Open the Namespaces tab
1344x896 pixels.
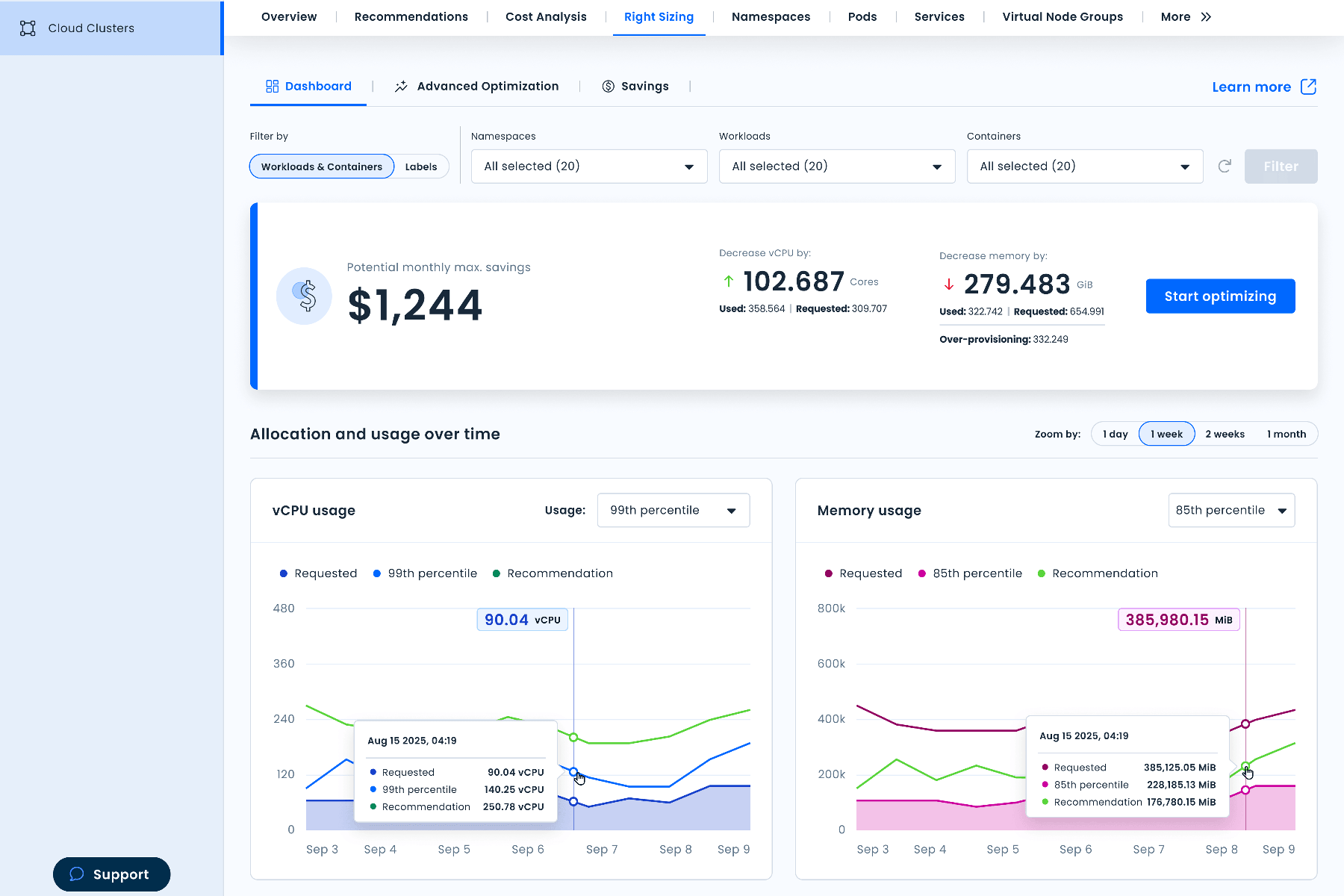coord(771,17)
